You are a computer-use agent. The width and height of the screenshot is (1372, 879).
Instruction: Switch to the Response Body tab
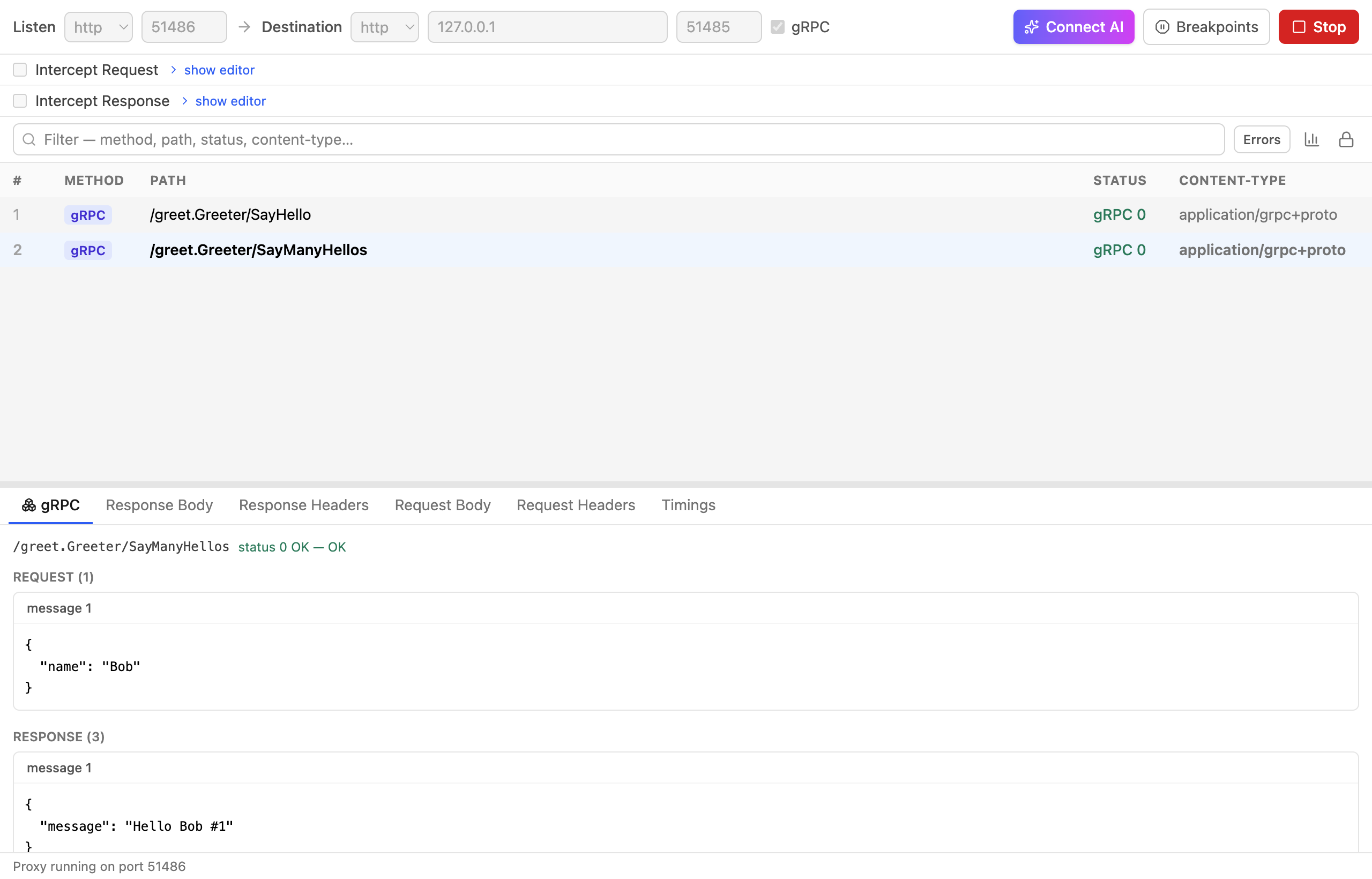pos(159,505)
